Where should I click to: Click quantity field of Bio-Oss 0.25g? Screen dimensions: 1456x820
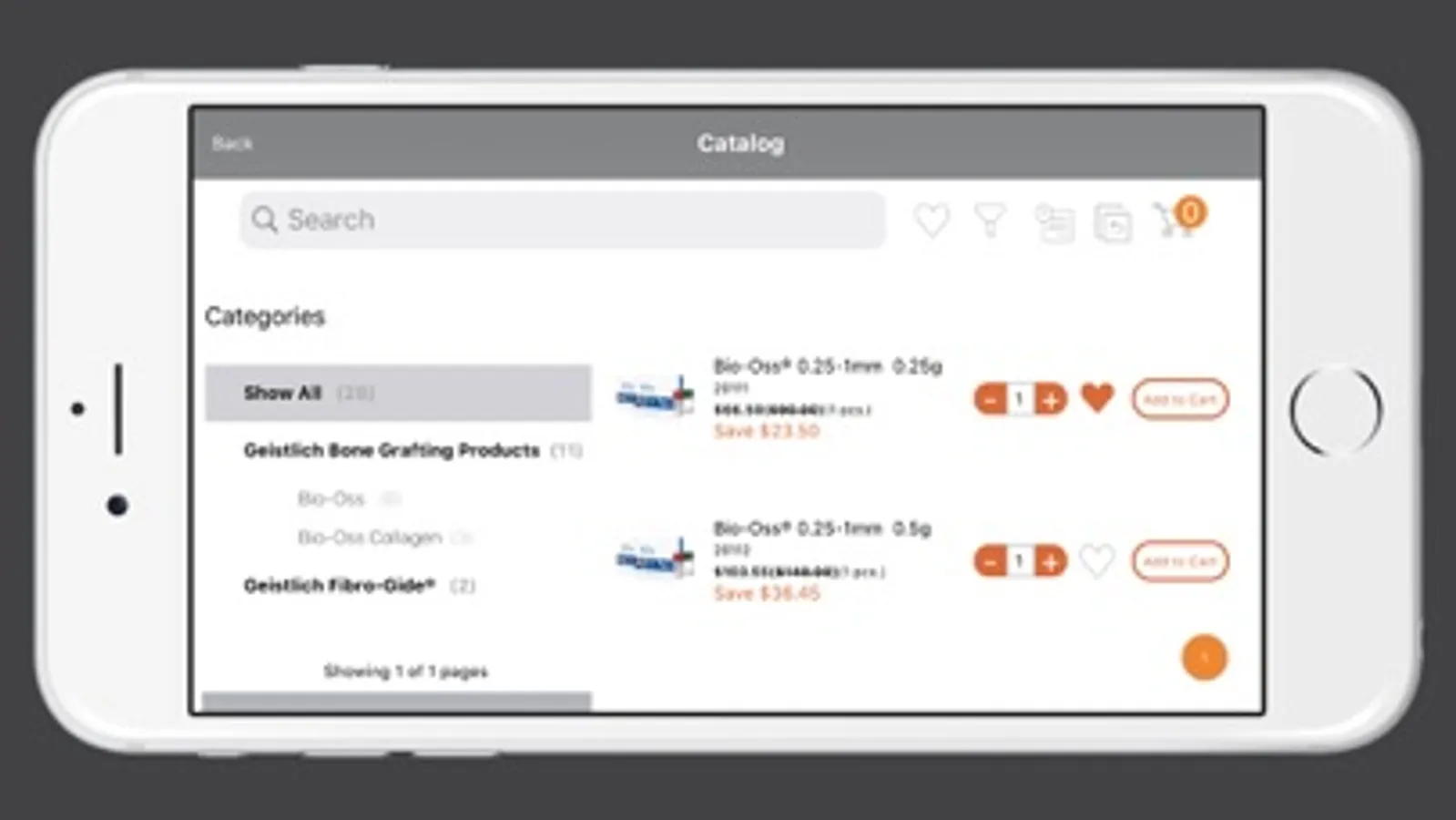[x=1020, y=399]
